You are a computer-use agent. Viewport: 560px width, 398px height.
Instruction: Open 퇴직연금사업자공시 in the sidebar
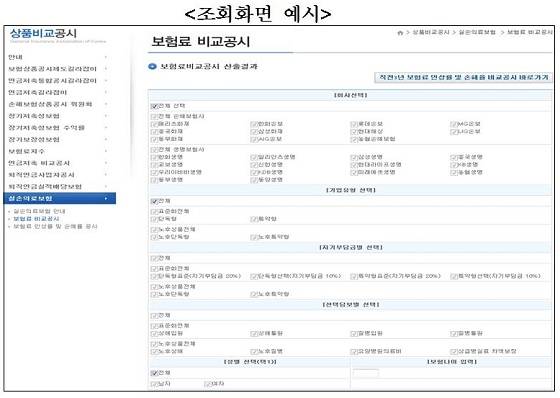pos(41,175)
